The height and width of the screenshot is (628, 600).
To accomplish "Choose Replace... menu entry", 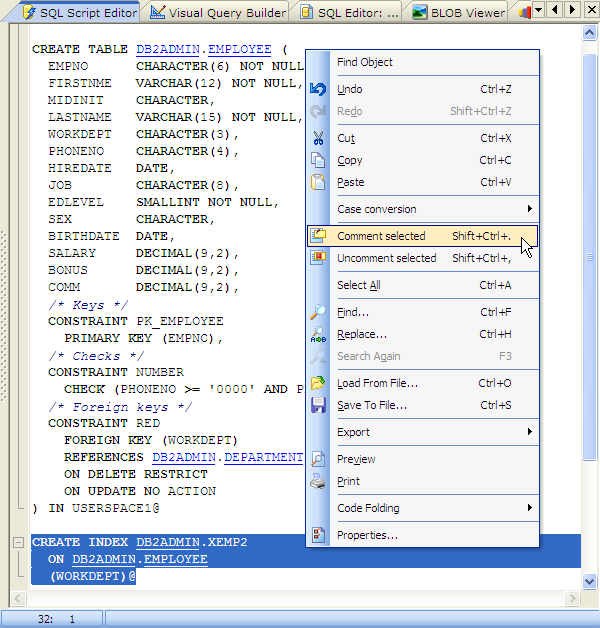I will coord(423,334).
